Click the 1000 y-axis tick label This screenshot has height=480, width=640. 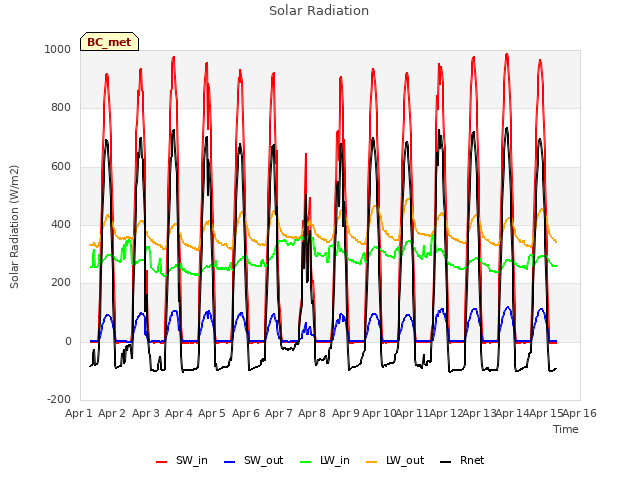click(58, 49)
